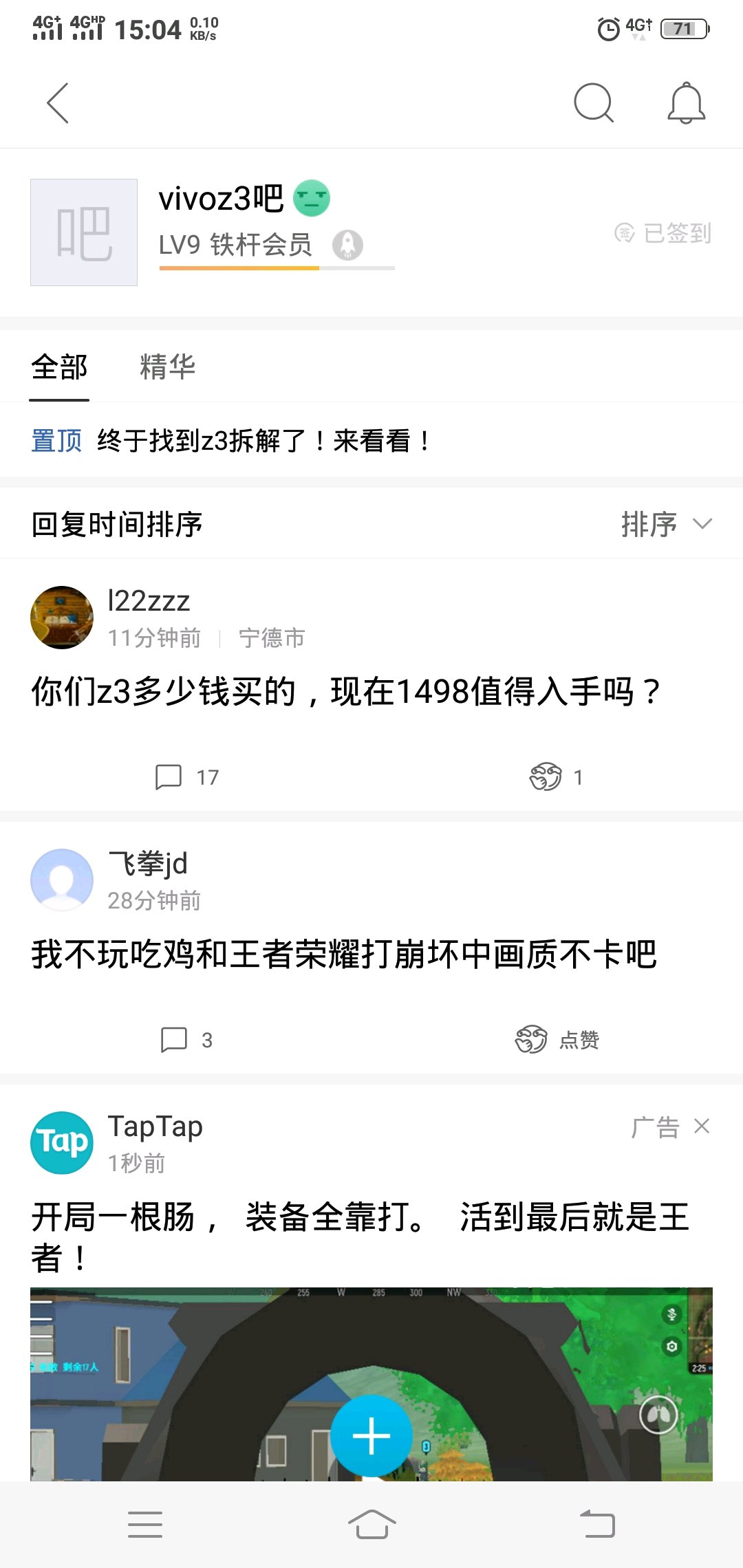The image size is (743, 1568).
Task: Dismiss the TapTap ad
Action: coord(702,1126)
